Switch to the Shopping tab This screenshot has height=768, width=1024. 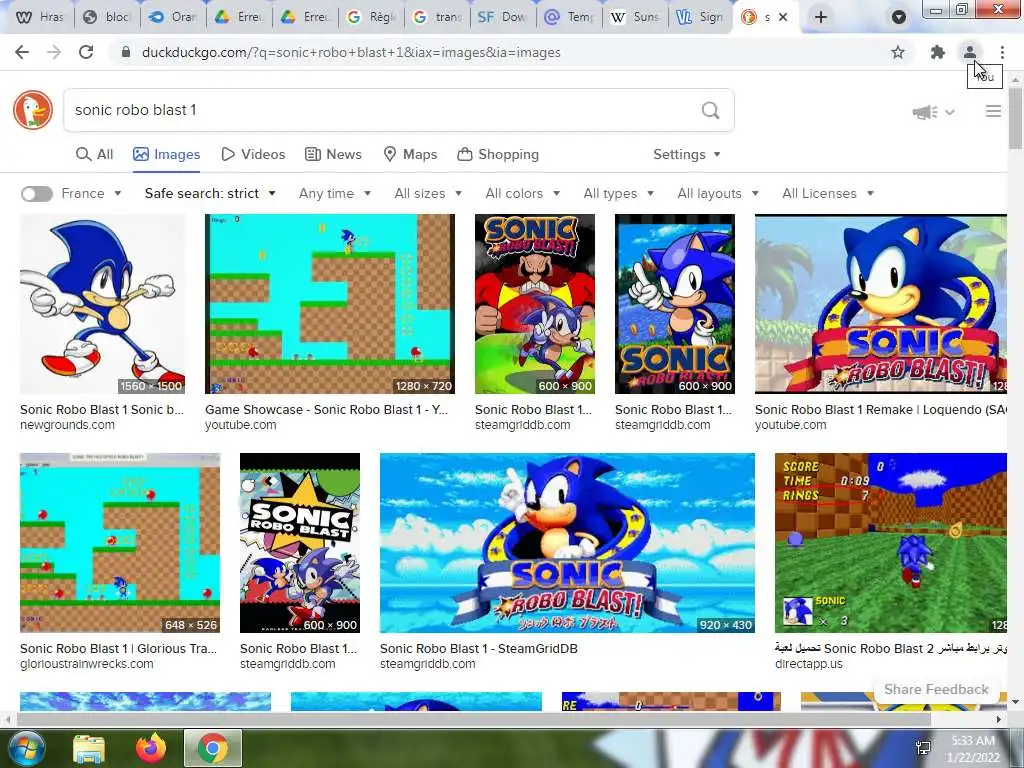[498, 154]
